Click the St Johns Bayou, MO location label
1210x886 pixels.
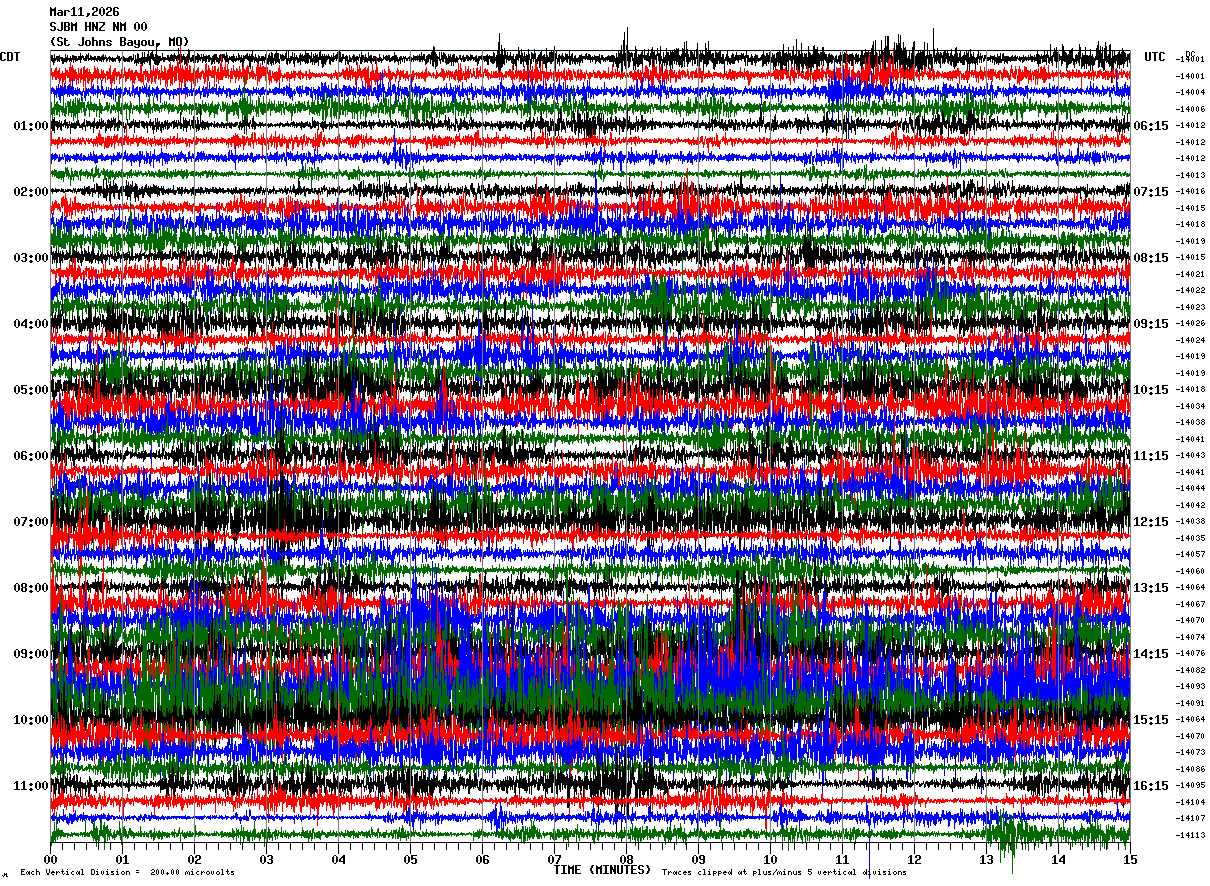coord(119,42)
